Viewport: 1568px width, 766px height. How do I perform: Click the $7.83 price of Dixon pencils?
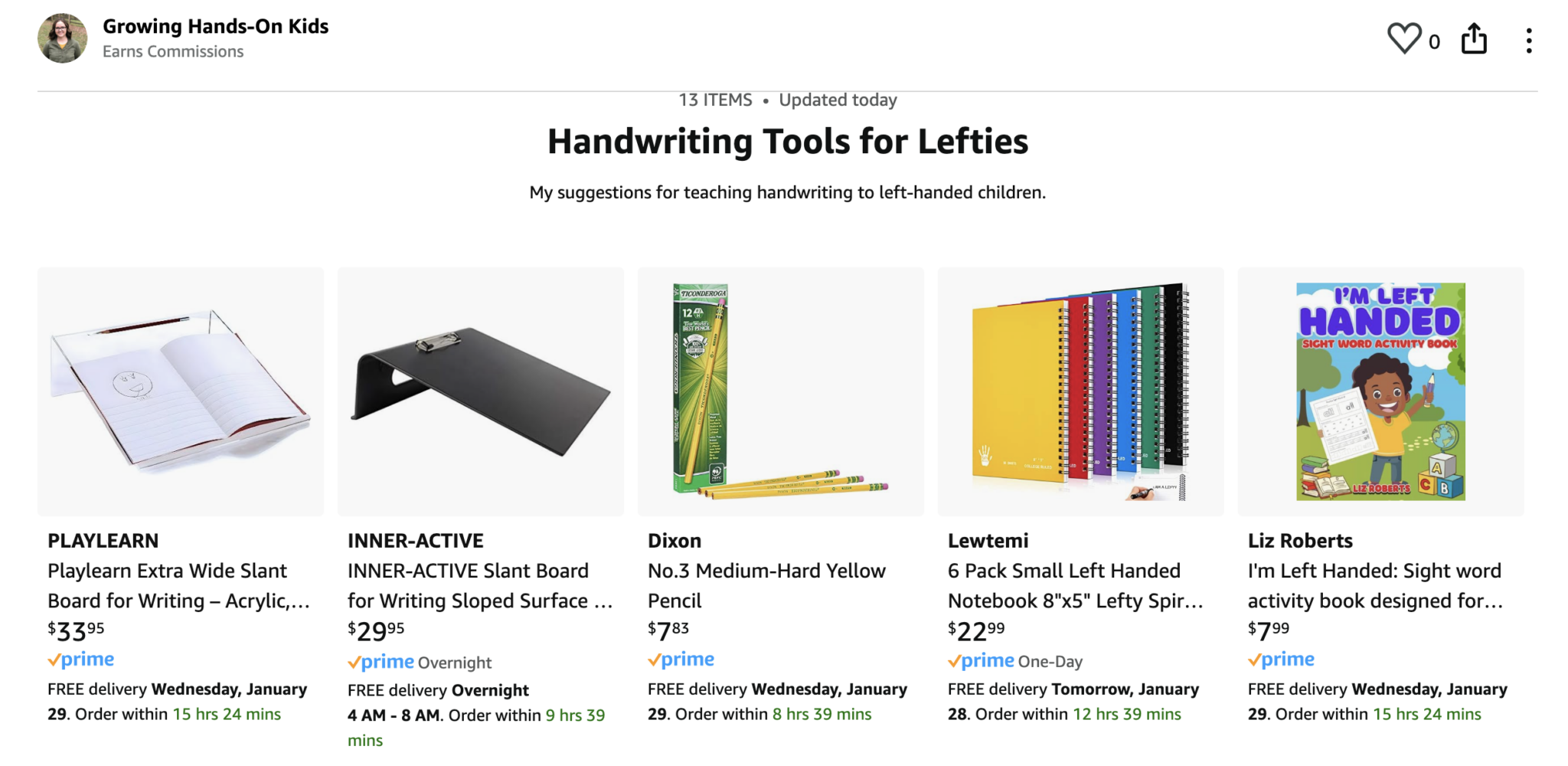(x=668, y=630)
